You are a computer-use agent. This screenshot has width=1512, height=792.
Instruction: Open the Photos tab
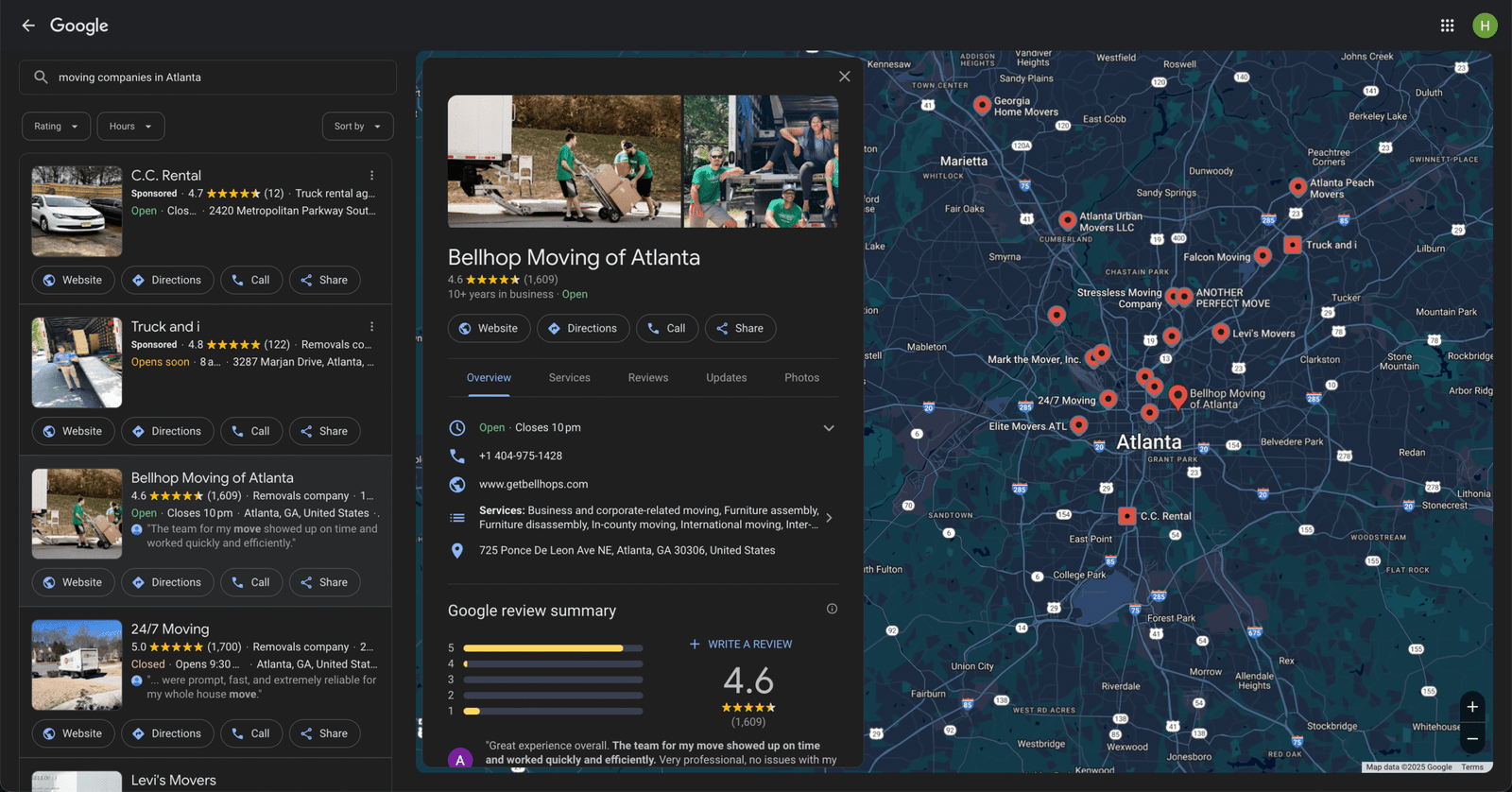coord(802,378)
